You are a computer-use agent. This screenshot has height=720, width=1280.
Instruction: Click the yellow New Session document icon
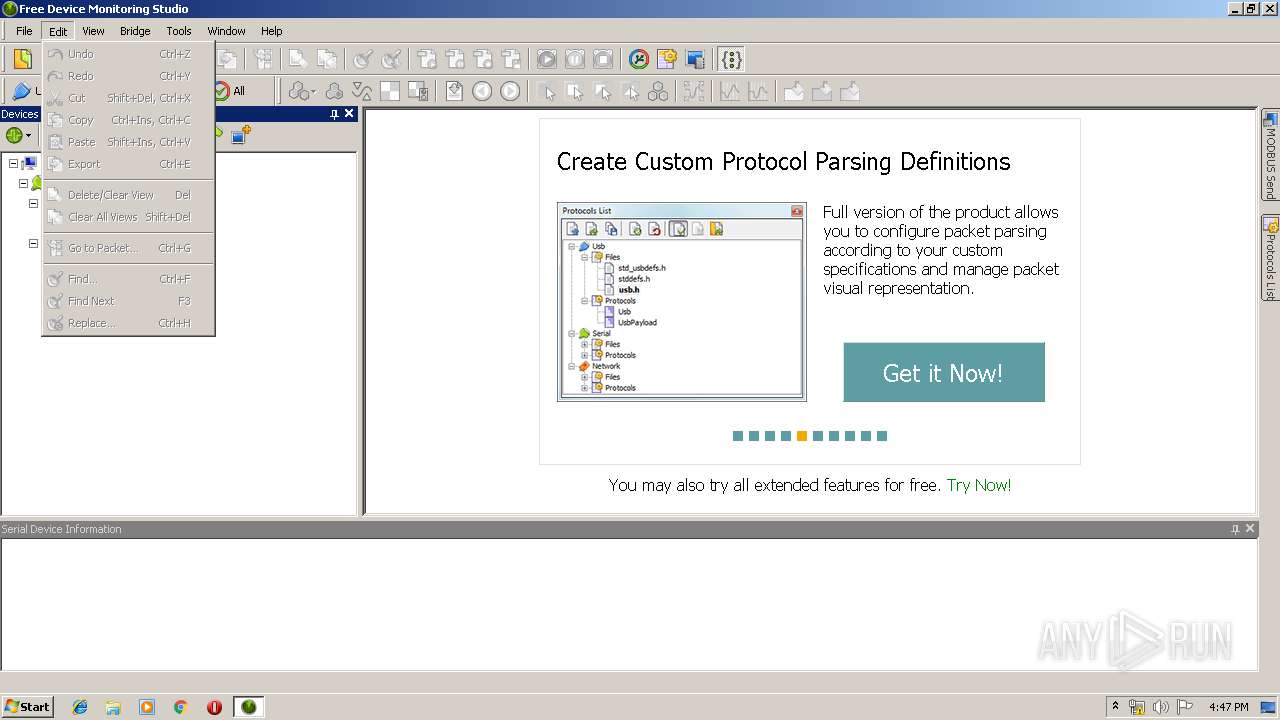click(22, 59)
